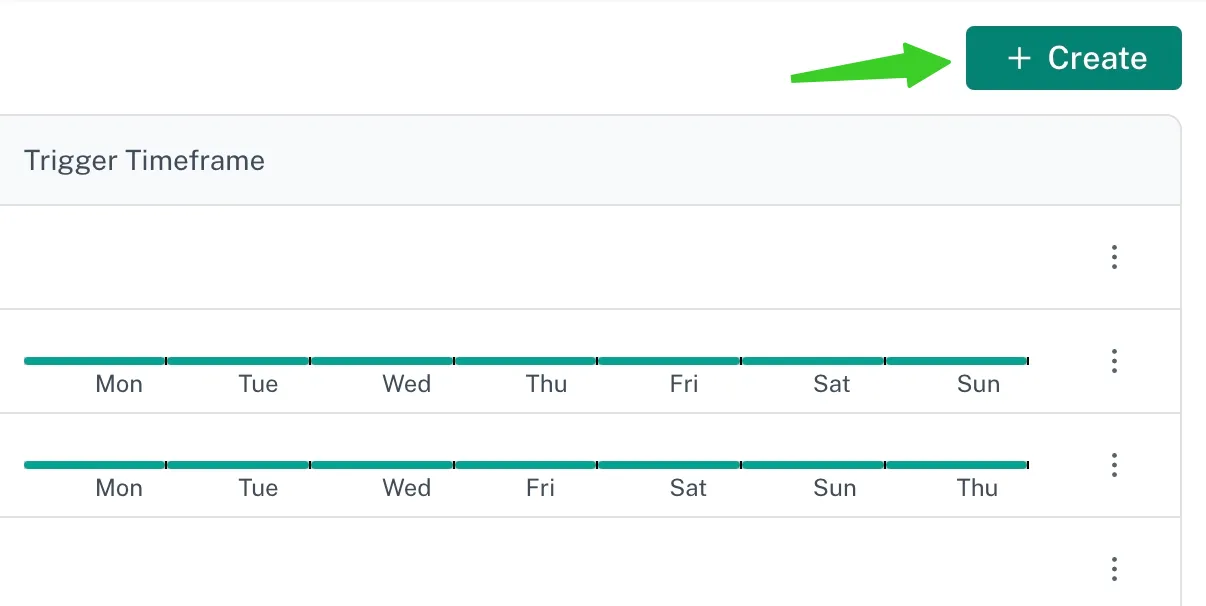Click the green Create button
1206x606 pixels.
click(x=1073, y=58)
